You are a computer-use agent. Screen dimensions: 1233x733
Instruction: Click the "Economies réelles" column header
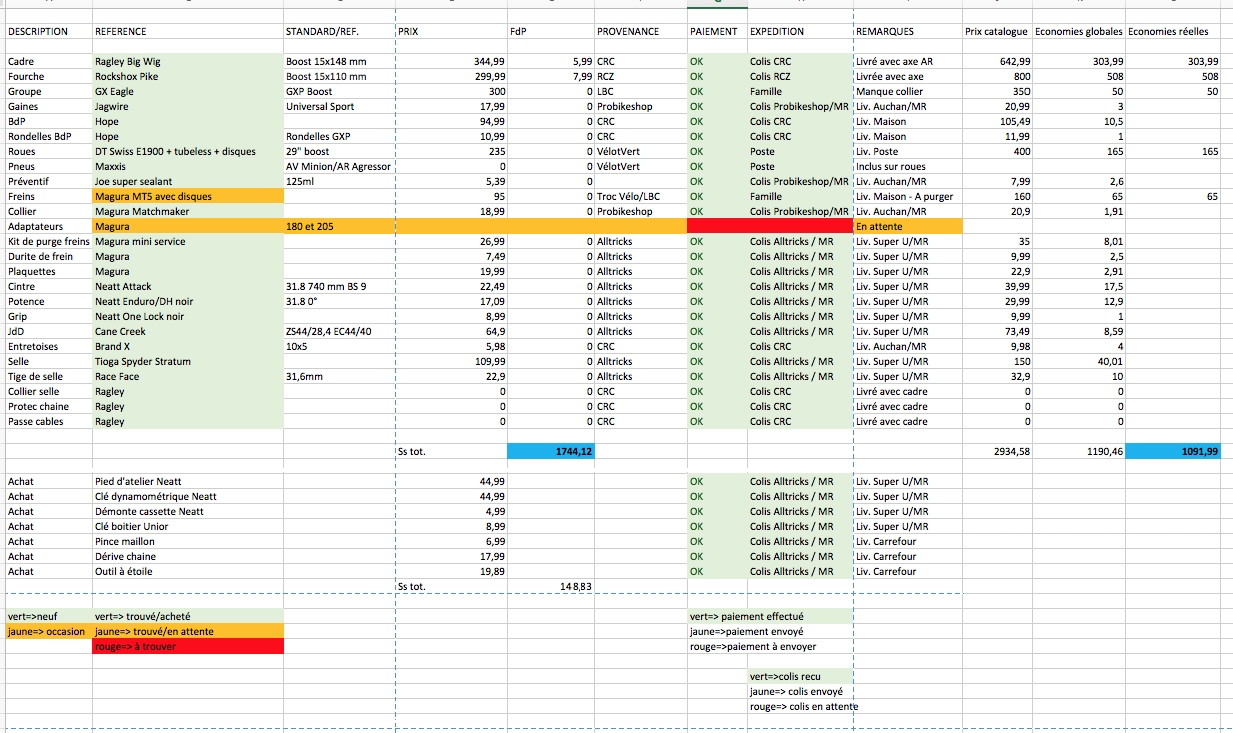[1172, 32]
